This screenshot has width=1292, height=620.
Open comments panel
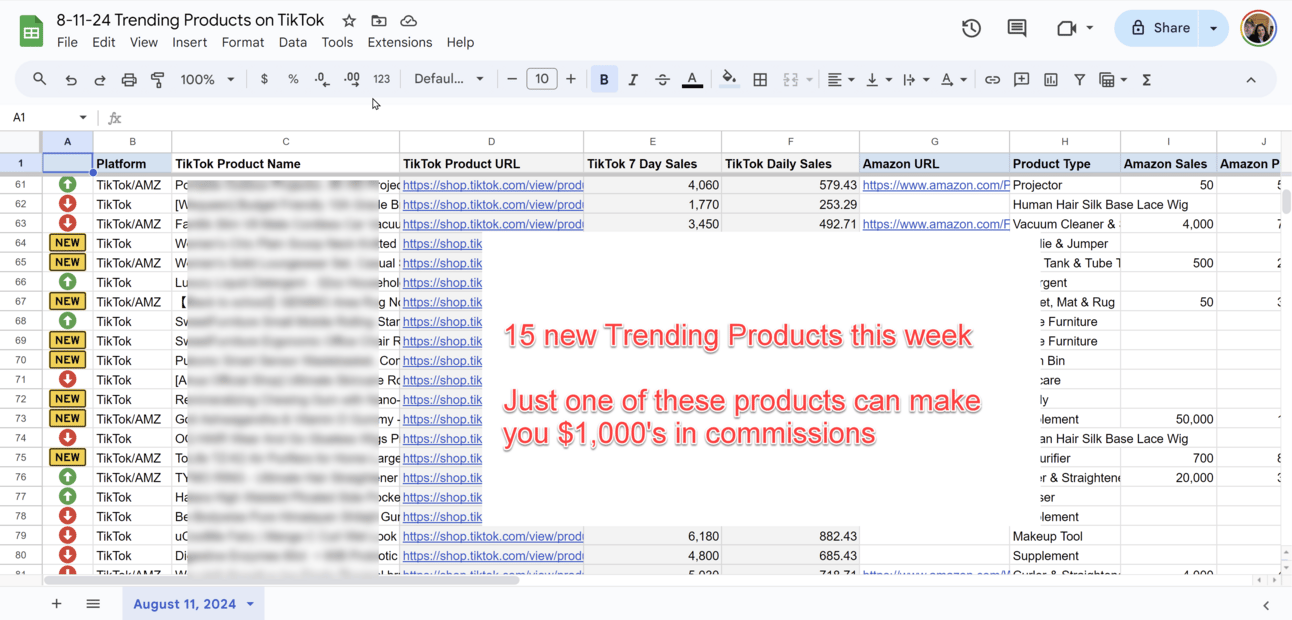(x=1017, y=28)
